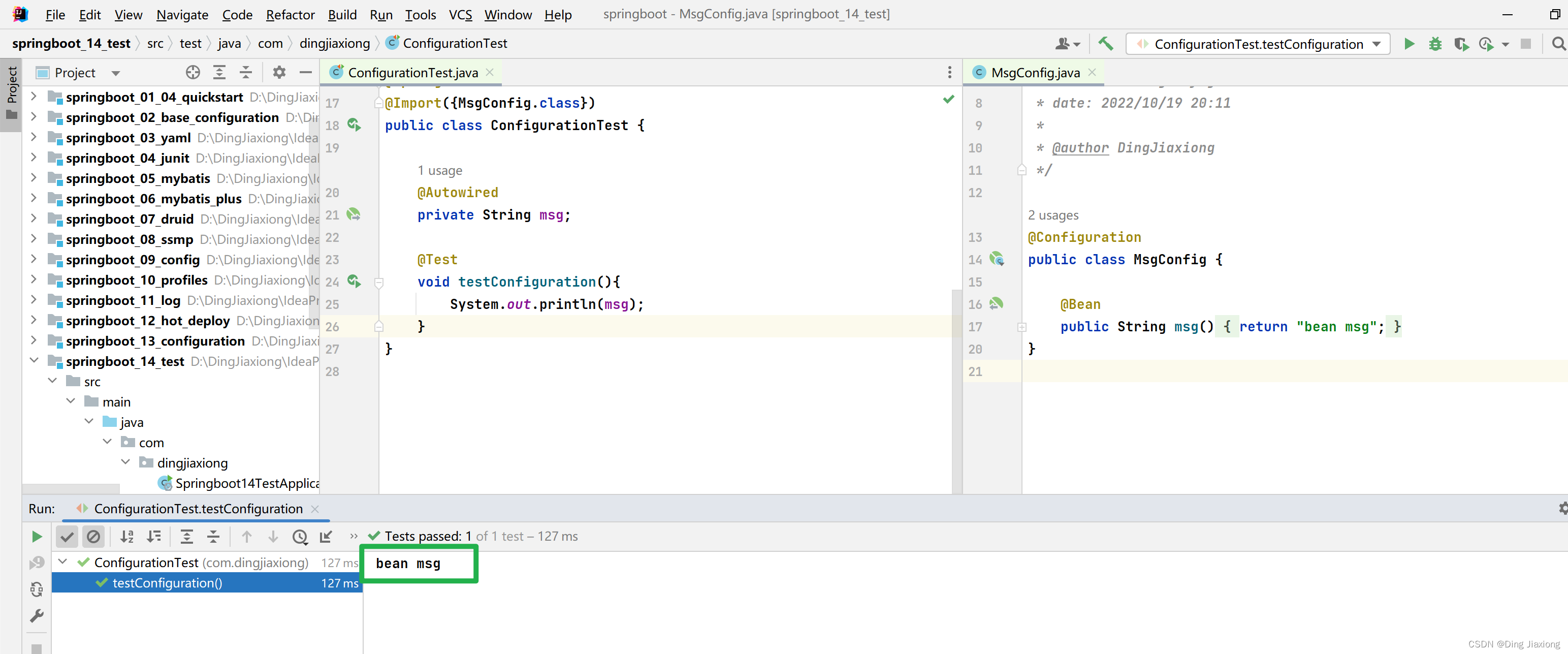Open the Search Everywhere magnifier
This screenshot has width=1568, height=654.
tap(1558, 44)
